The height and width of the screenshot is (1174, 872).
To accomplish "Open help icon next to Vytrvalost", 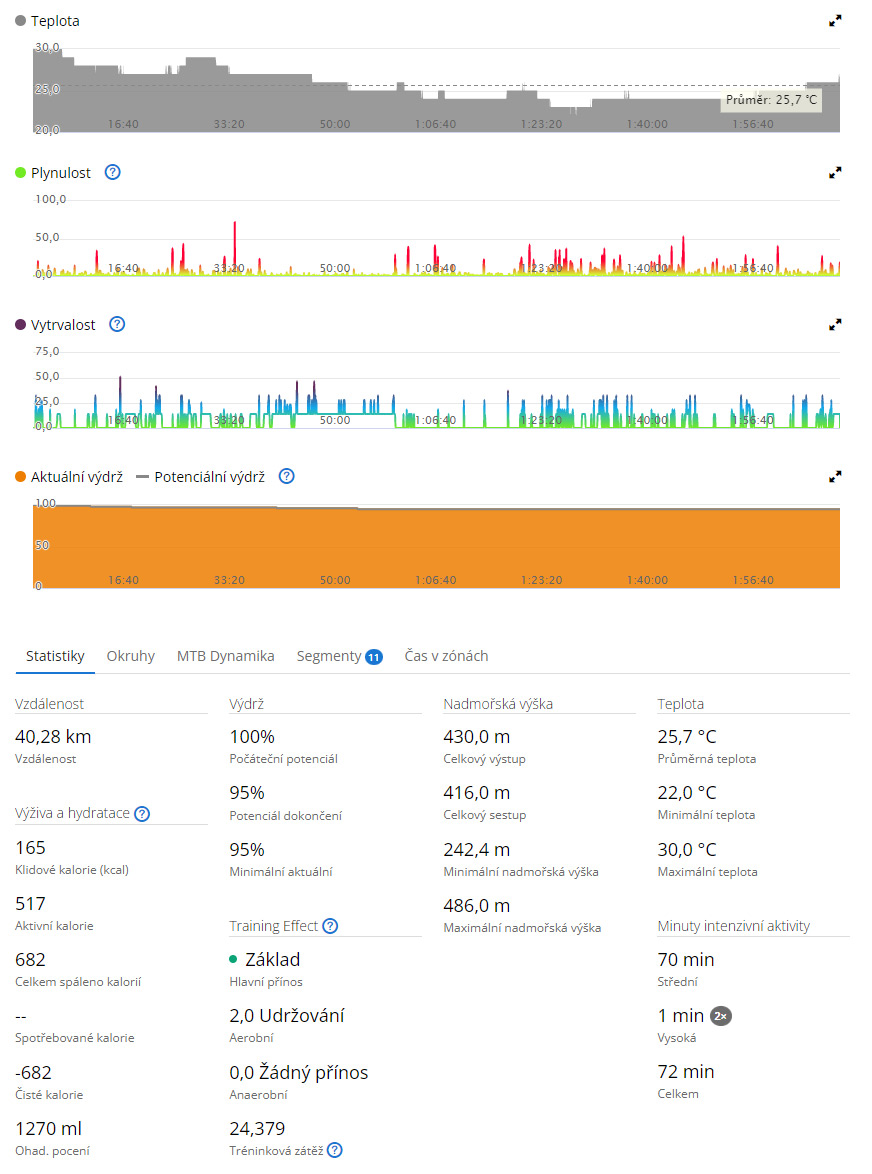I will coord(117,324).
